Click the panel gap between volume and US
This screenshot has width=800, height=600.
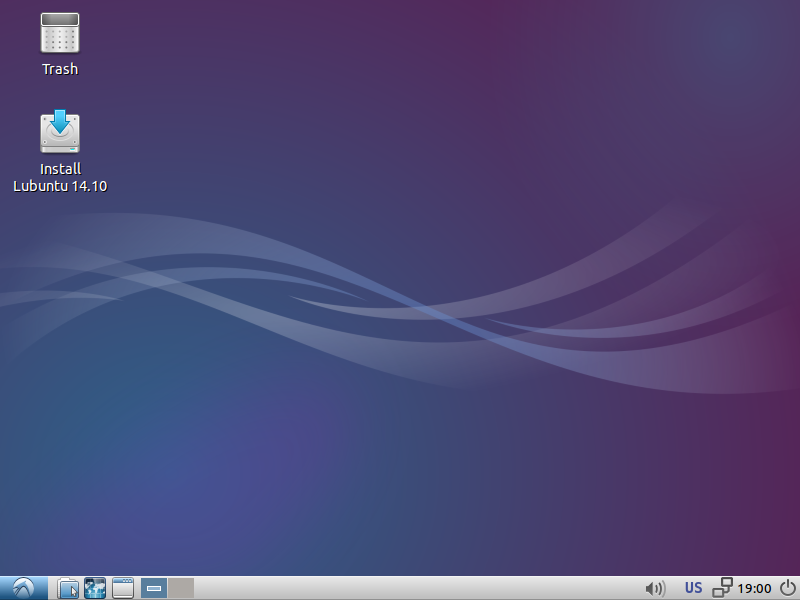675,588
